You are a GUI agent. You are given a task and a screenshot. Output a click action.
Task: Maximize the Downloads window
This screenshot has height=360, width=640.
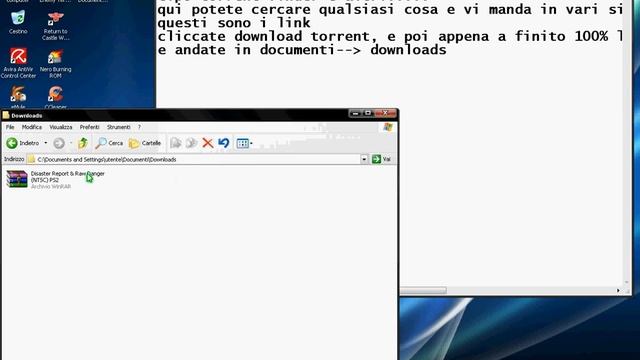(368, 113)
